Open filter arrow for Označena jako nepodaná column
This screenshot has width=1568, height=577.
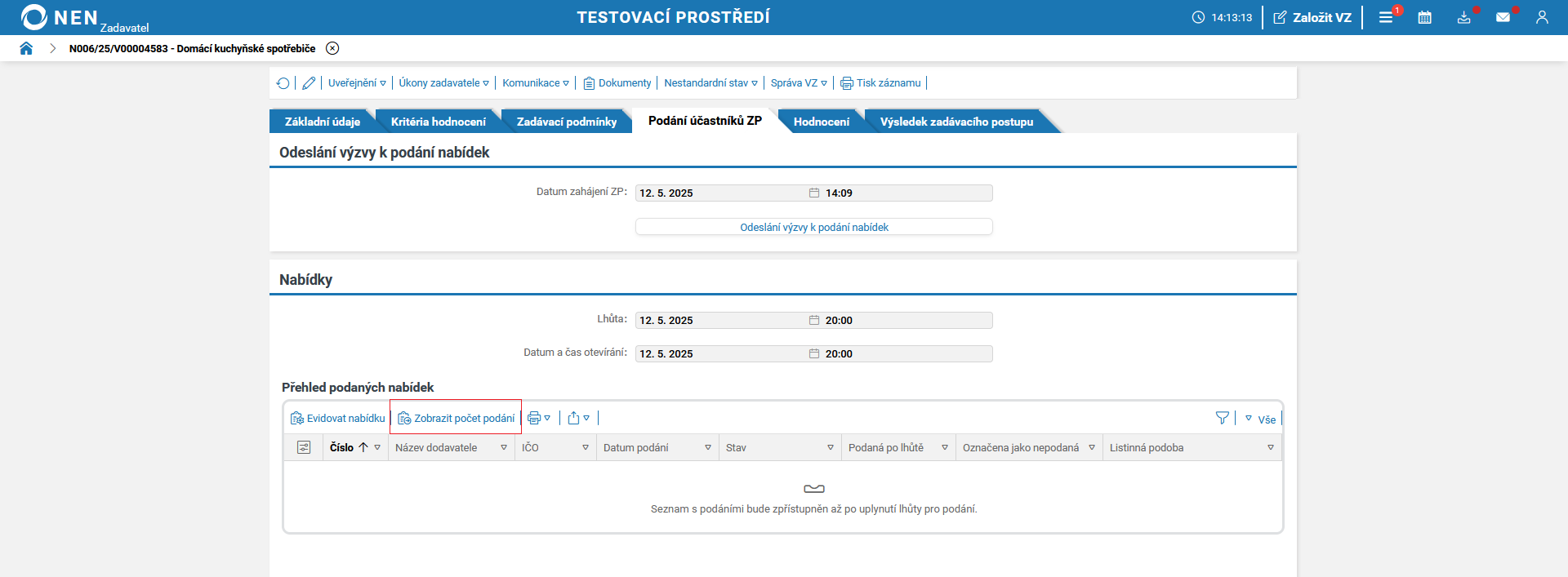click(x=1092, y=447)
